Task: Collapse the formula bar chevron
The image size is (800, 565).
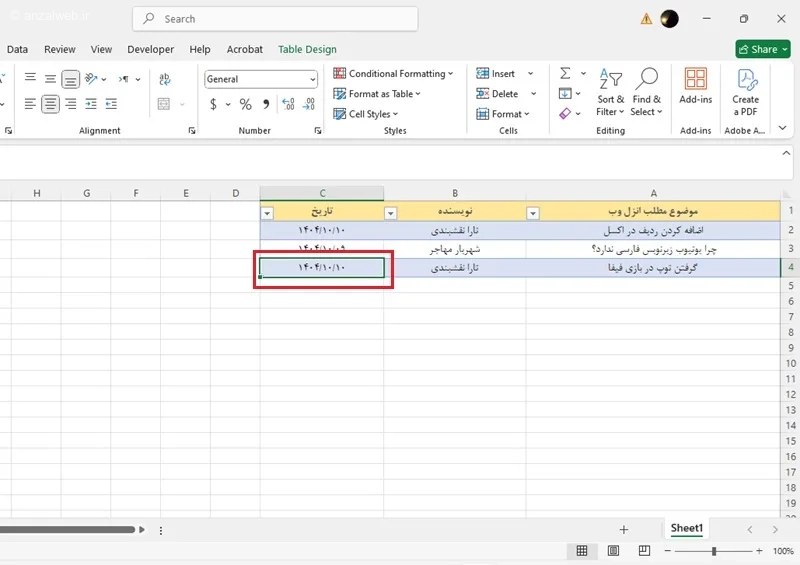Action: tap(786, 153)
